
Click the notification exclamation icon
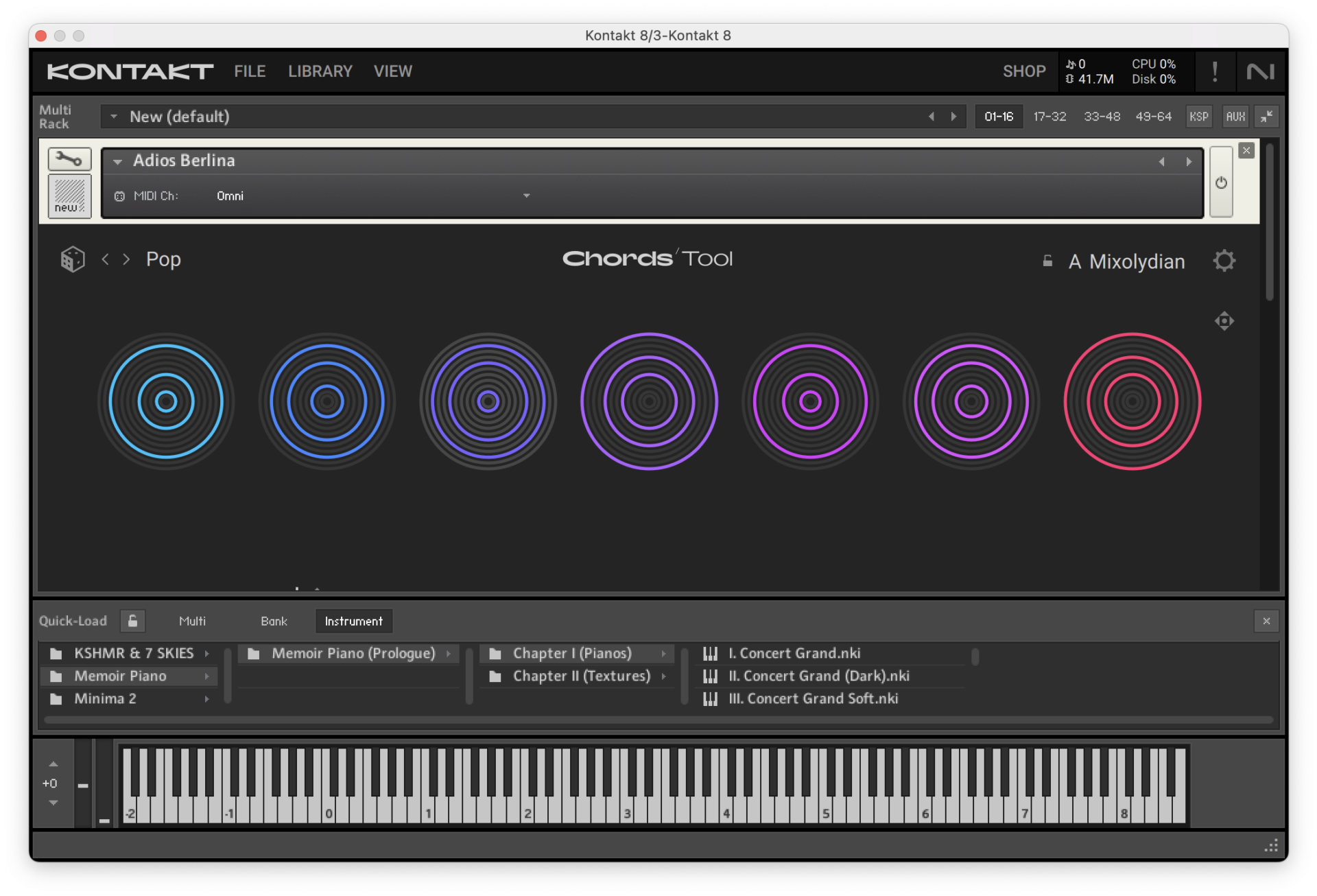coord(1215,71)
